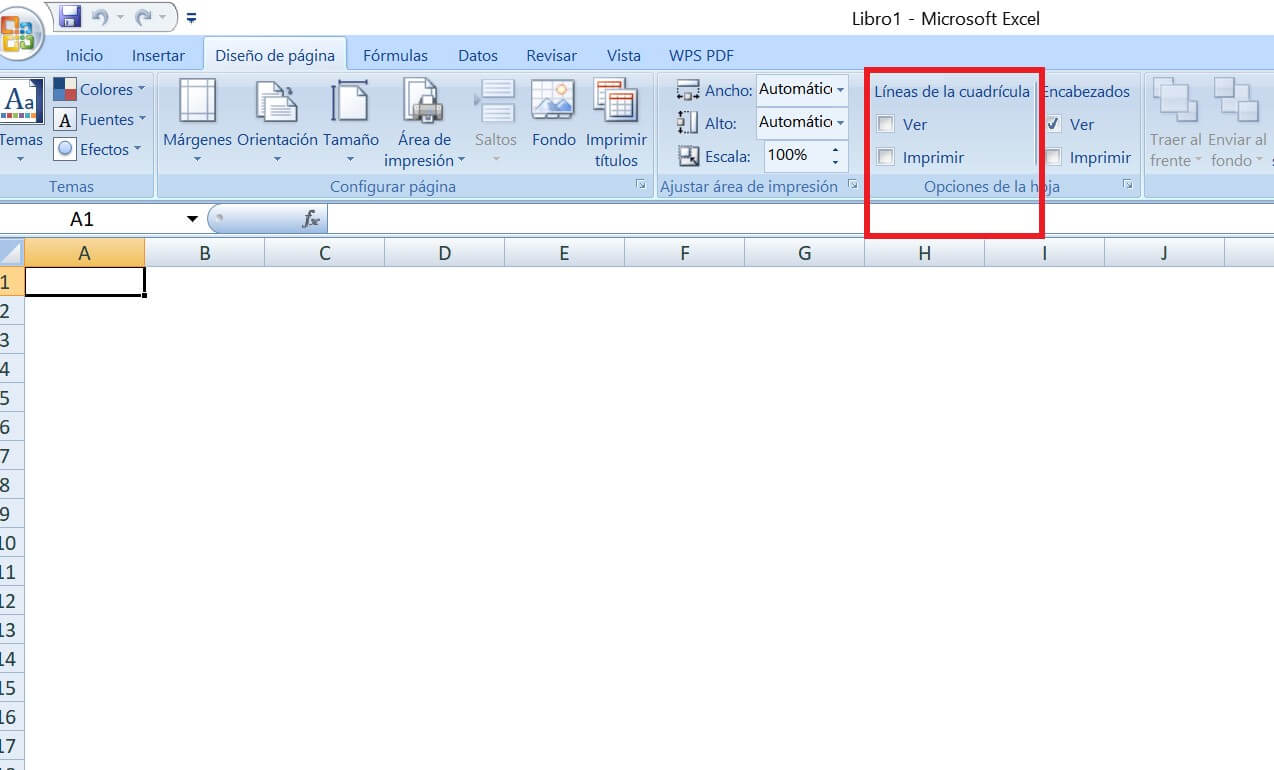Click the Traer al frente button
This screenshot has height=770, width=1274.
point(1176,122)
